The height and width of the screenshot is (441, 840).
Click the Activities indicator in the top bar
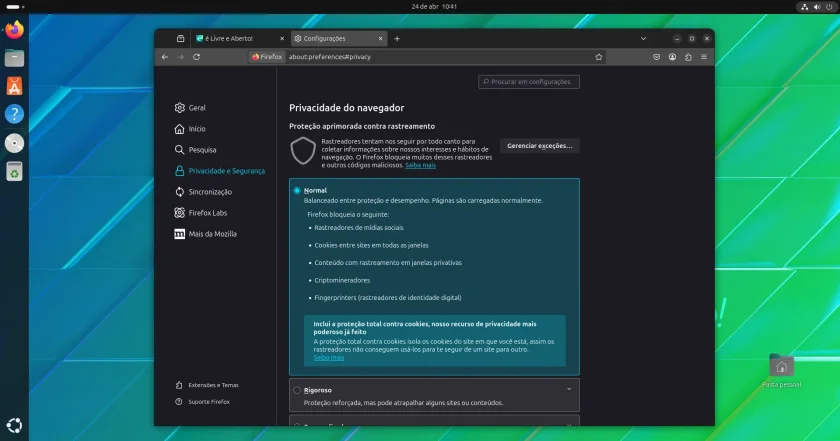[x=14, y=7]
